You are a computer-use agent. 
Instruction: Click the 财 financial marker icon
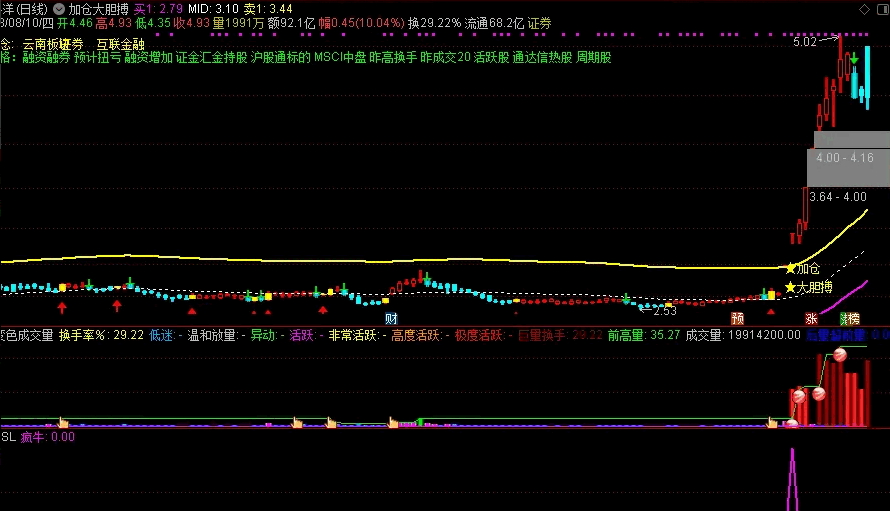pos(391,319)
